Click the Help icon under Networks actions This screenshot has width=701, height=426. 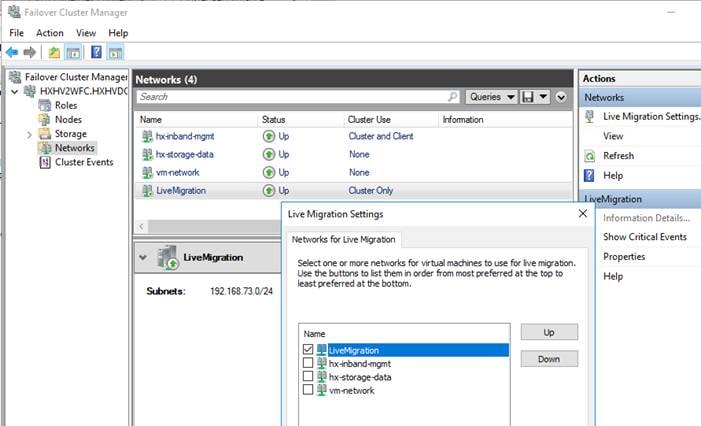[x=590, y=176]
